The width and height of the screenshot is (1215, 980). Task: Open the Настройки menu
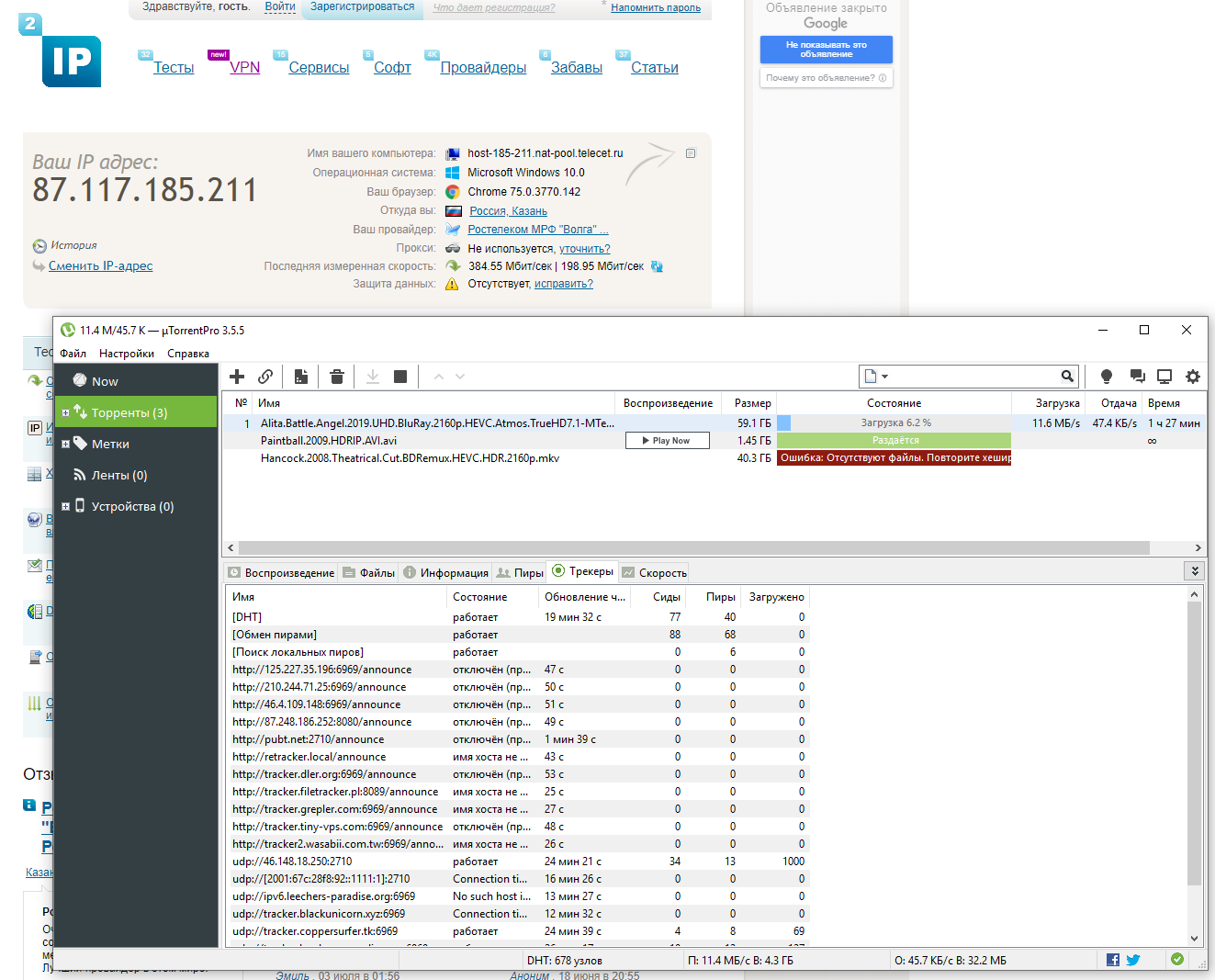tap(127, 354)
